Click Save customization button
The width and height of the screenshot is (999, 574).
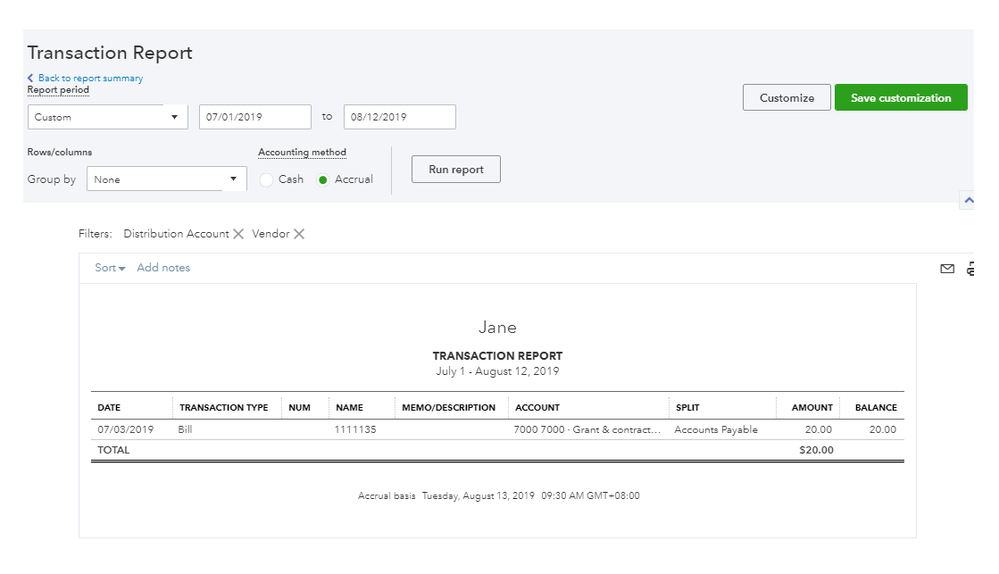(900, 98)
